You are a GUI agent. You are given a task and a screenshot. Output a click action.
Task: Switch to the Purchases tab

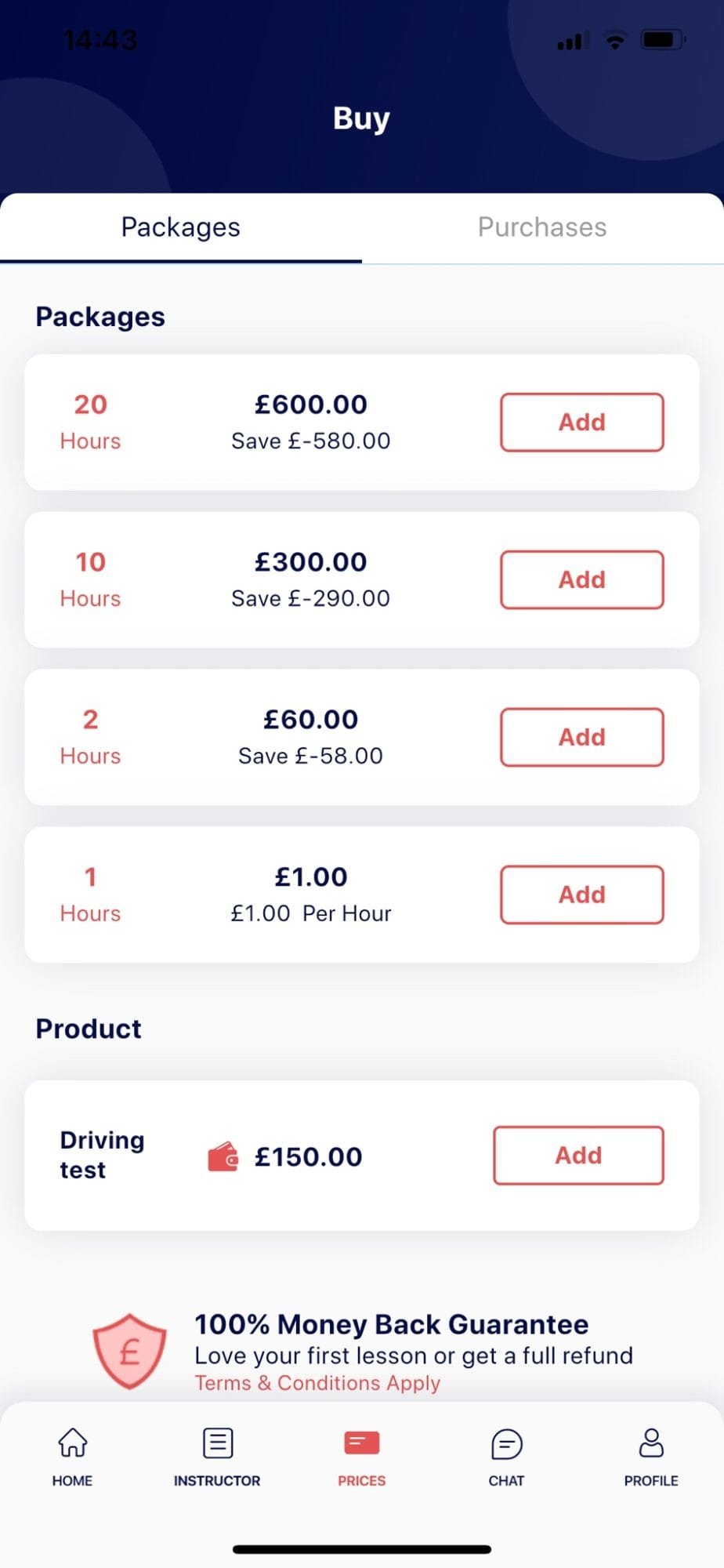pyautogui.click(x=542, y=227)
